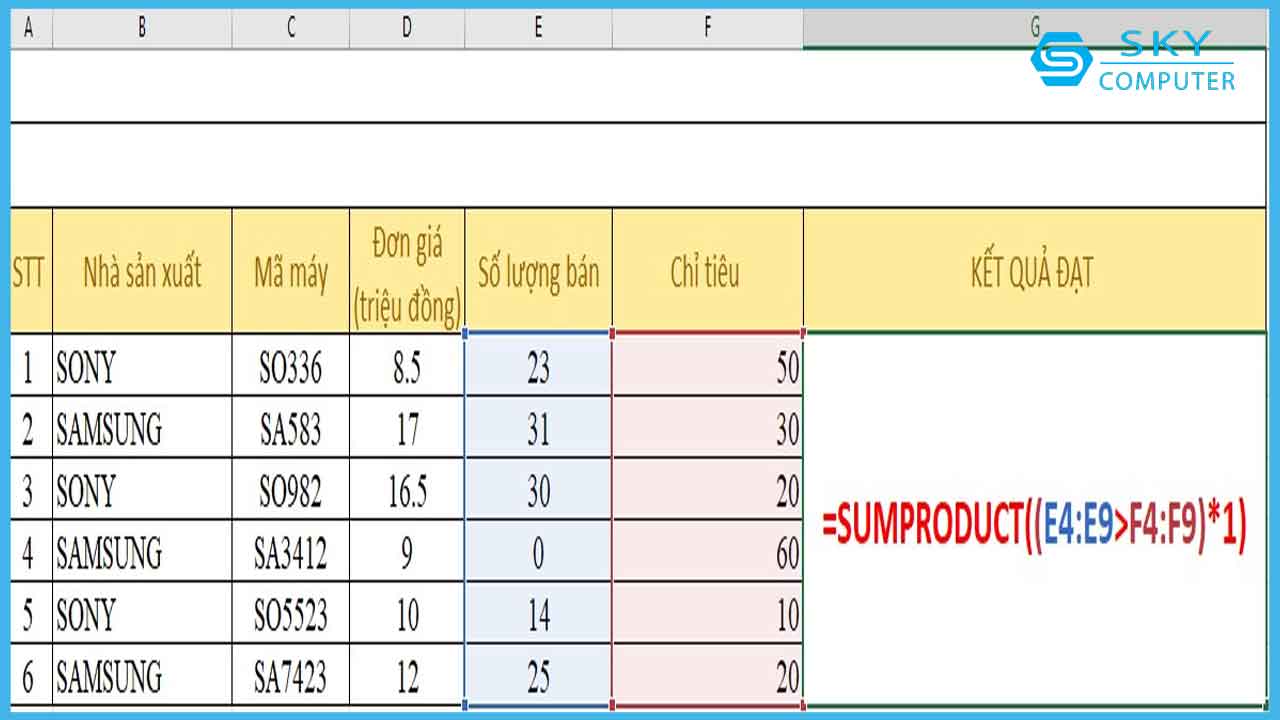Select column F header
The image size is (1280, 720).
click(x=708, y=28)
